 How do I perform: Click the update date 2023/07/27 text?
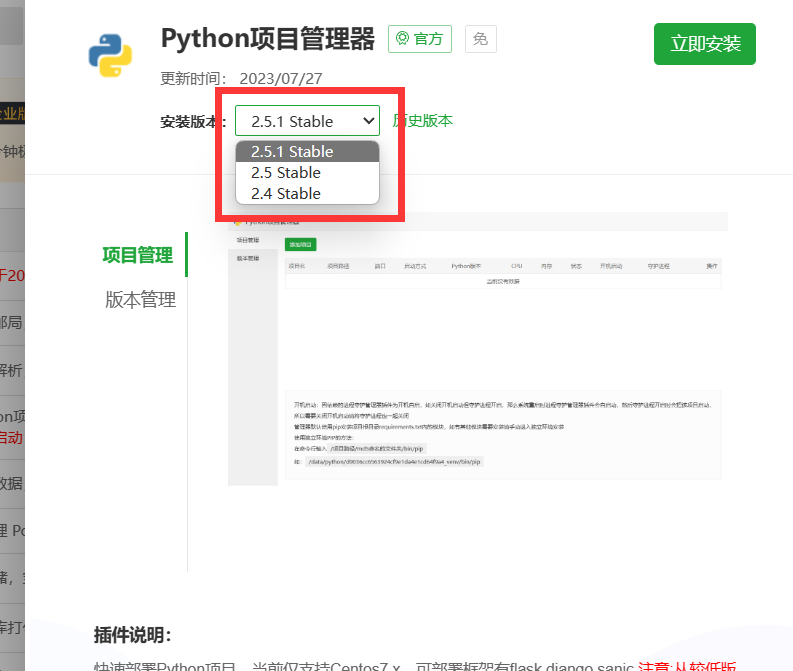(x=281, y=79)
